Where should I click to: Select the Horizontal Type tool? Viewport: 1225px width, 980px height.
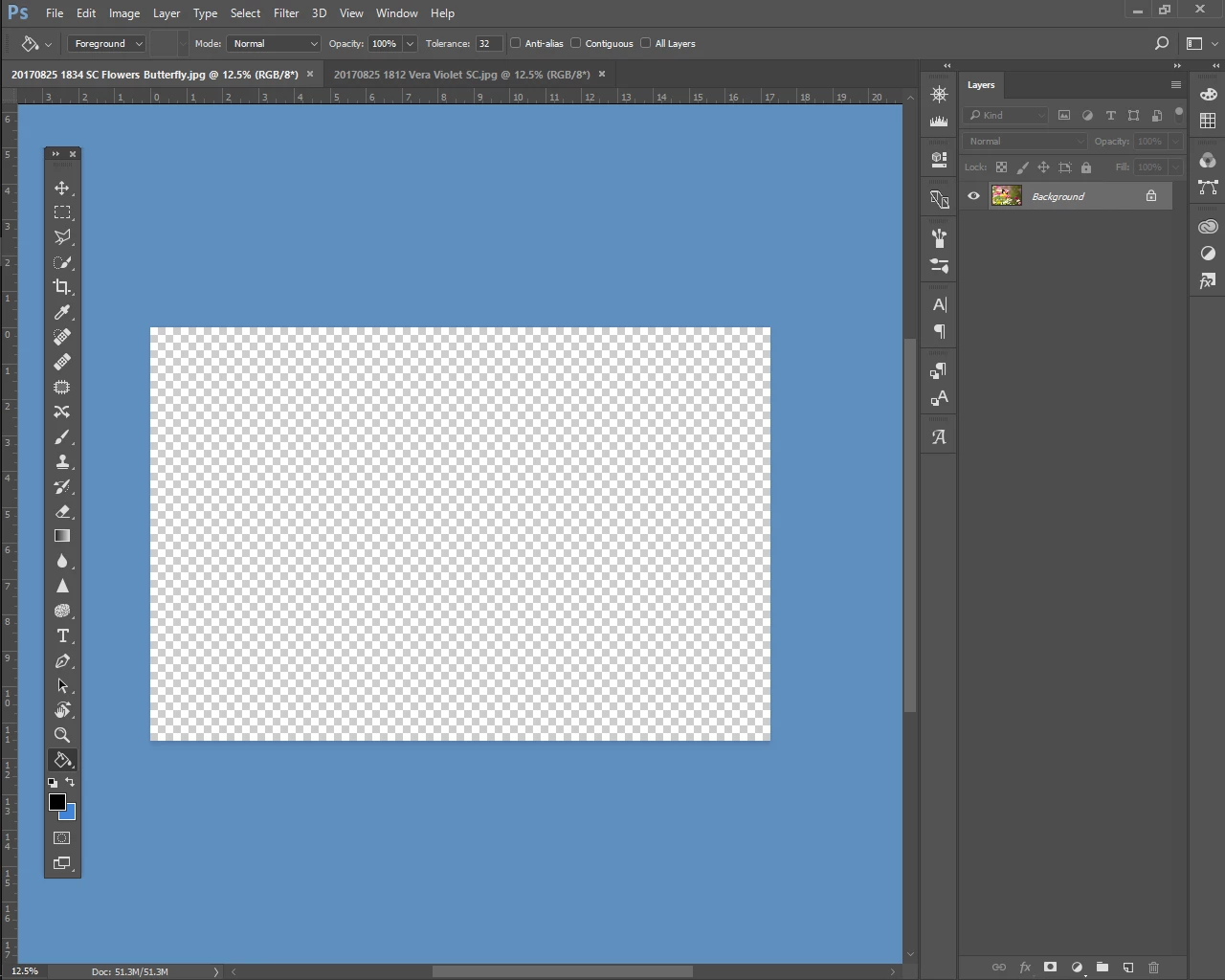pyautogui.click(x=62, y=635)
